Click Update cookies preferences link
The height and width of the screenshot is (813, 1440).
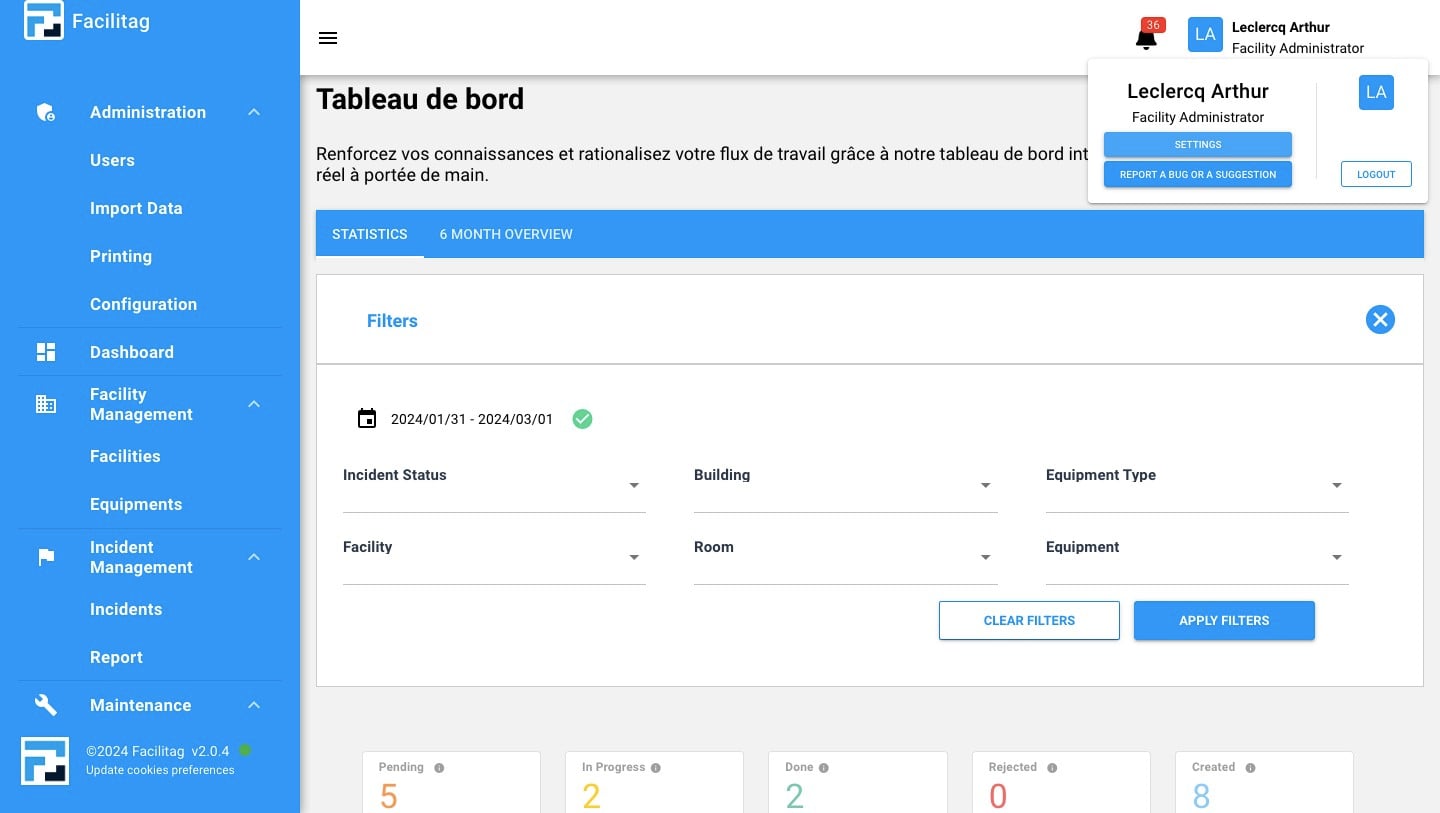coord(160,770)
